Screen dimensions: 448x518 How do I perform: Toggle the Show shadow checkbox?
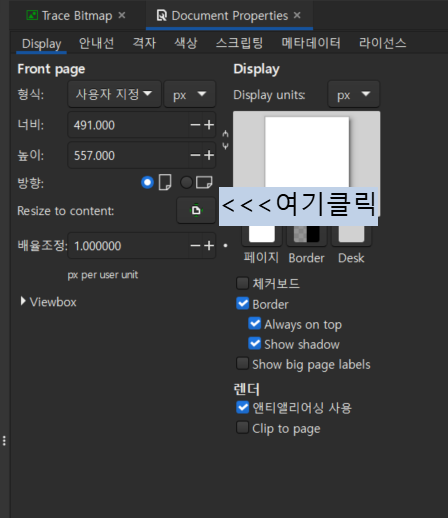(254, 344)
